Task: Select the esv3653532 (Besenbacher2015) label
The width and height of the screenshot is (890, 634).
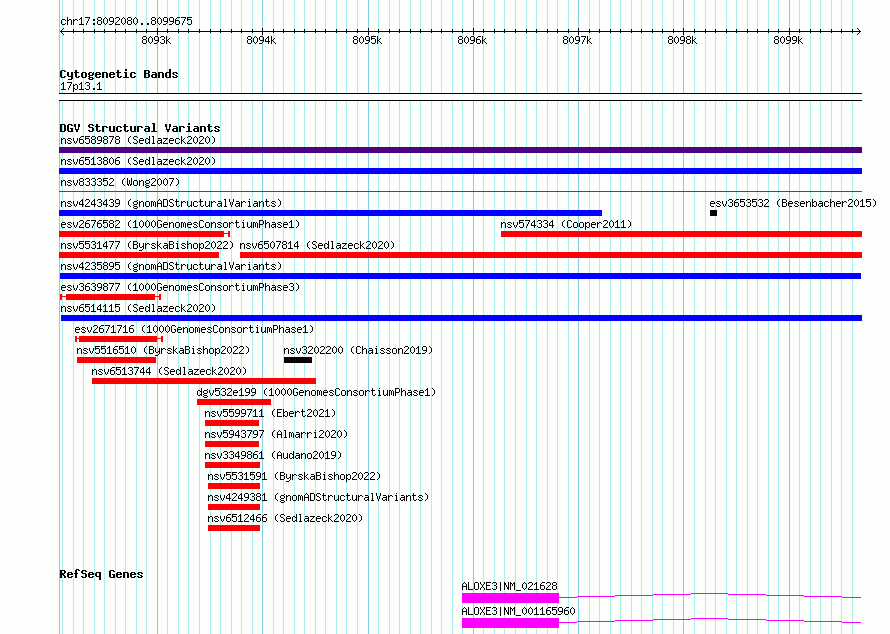Action: [793, 203]
